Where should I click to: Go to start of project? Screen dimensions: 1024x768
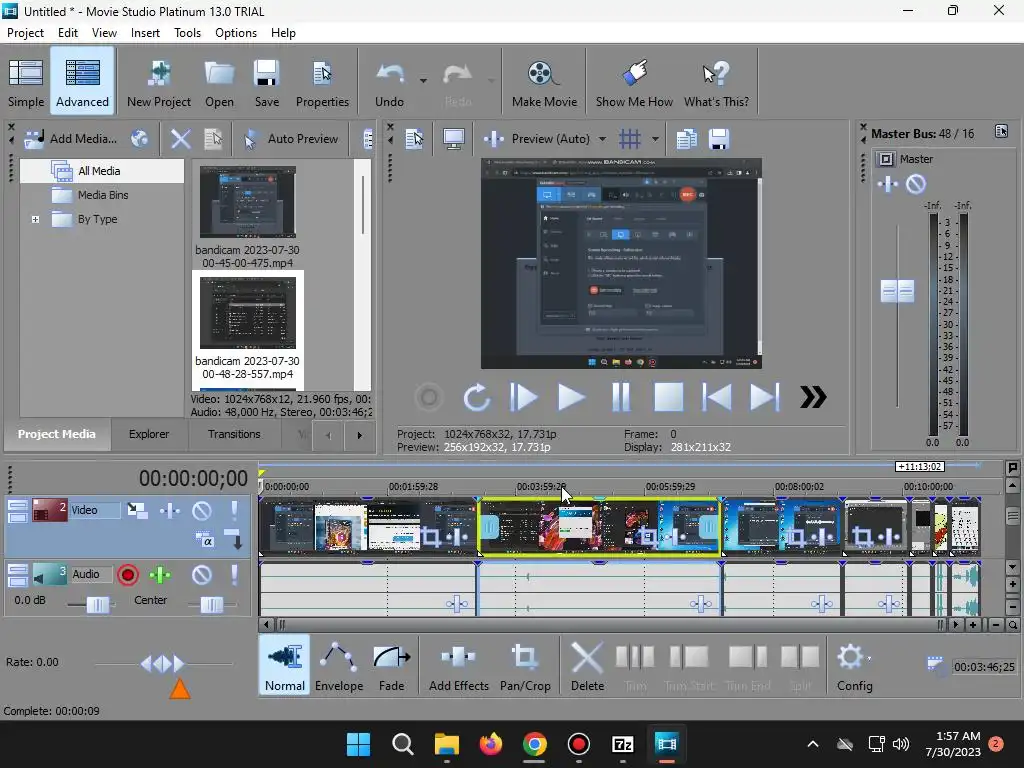(716, 397)
